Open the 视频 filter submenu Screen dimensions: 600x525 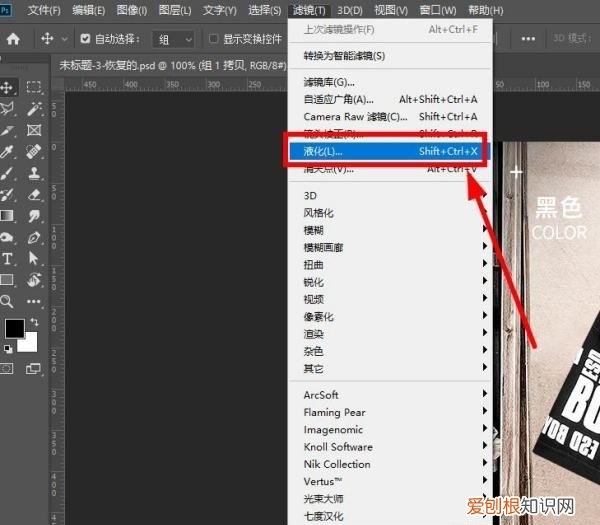390,299
